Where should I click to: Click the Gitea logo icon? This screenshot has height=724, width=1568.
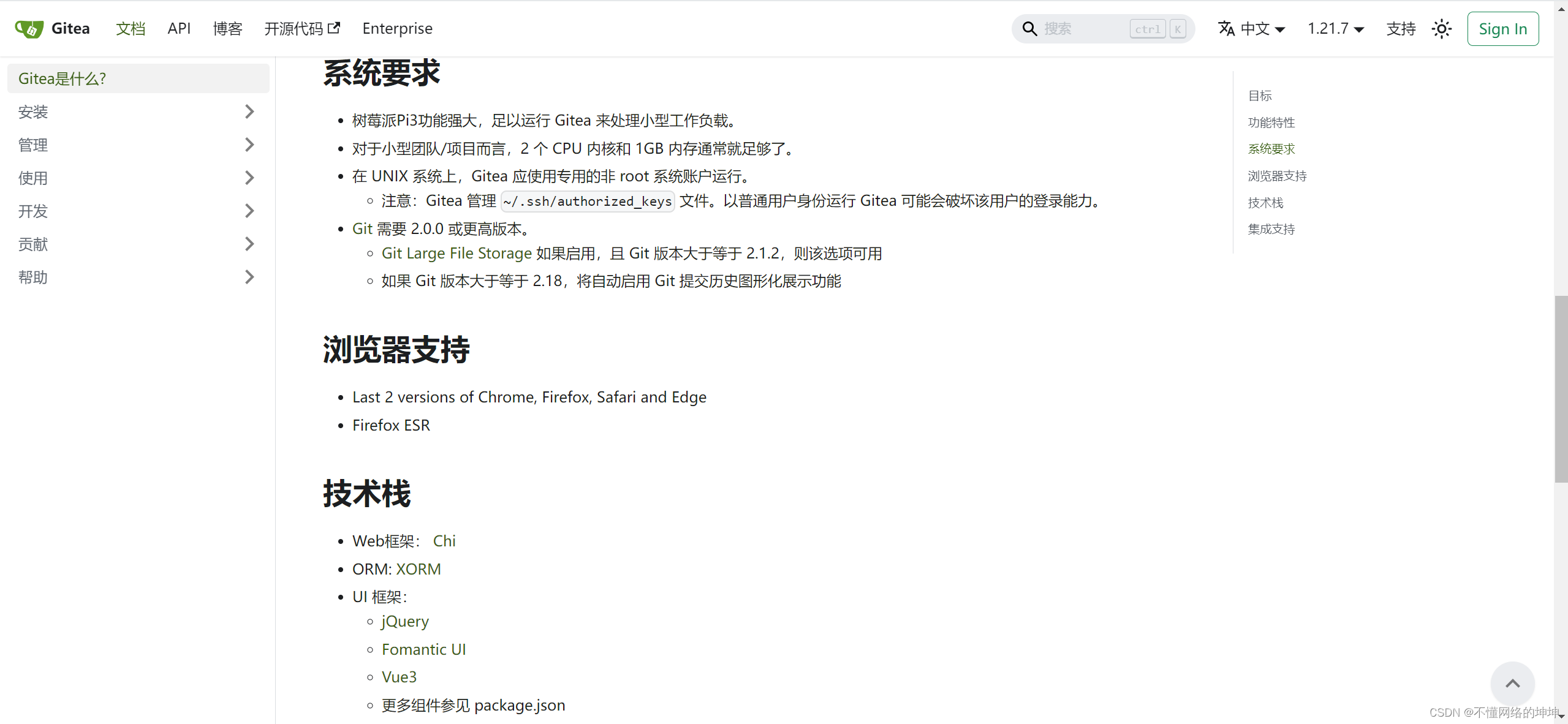click(29, 29)
